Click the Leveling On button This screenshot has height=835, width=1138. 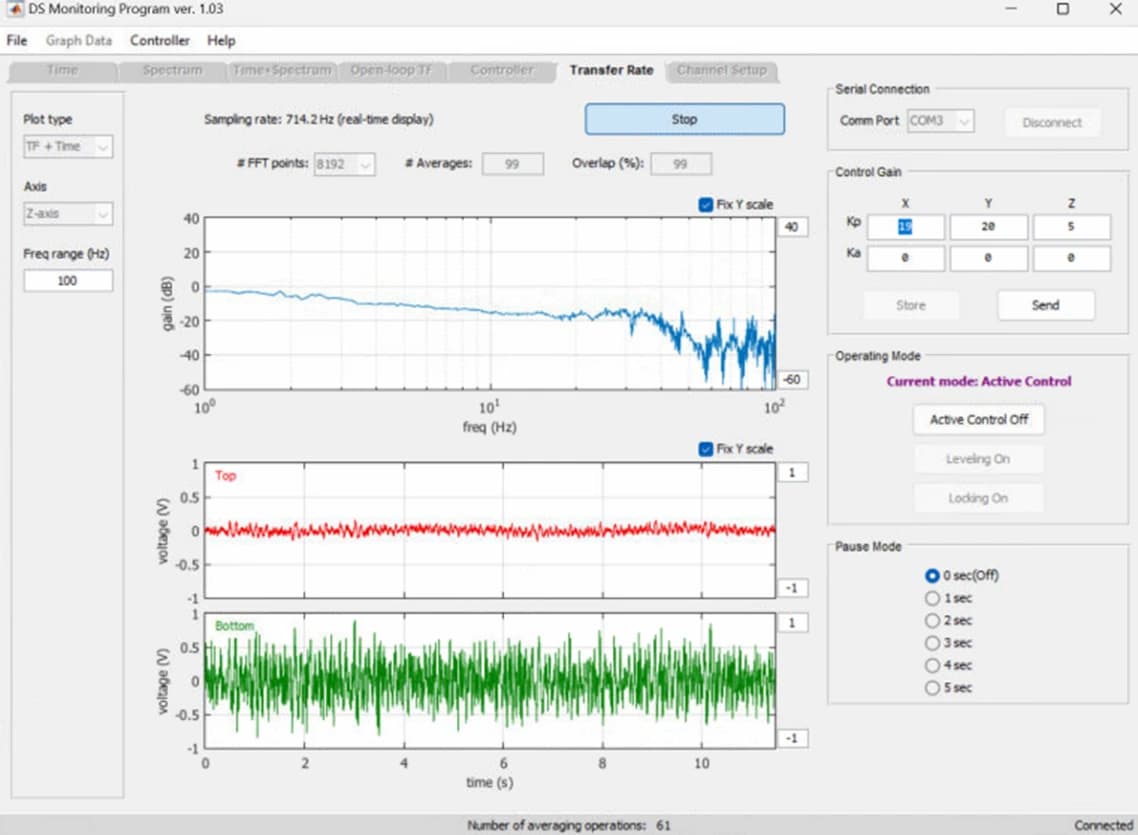(x=978, y=459)
